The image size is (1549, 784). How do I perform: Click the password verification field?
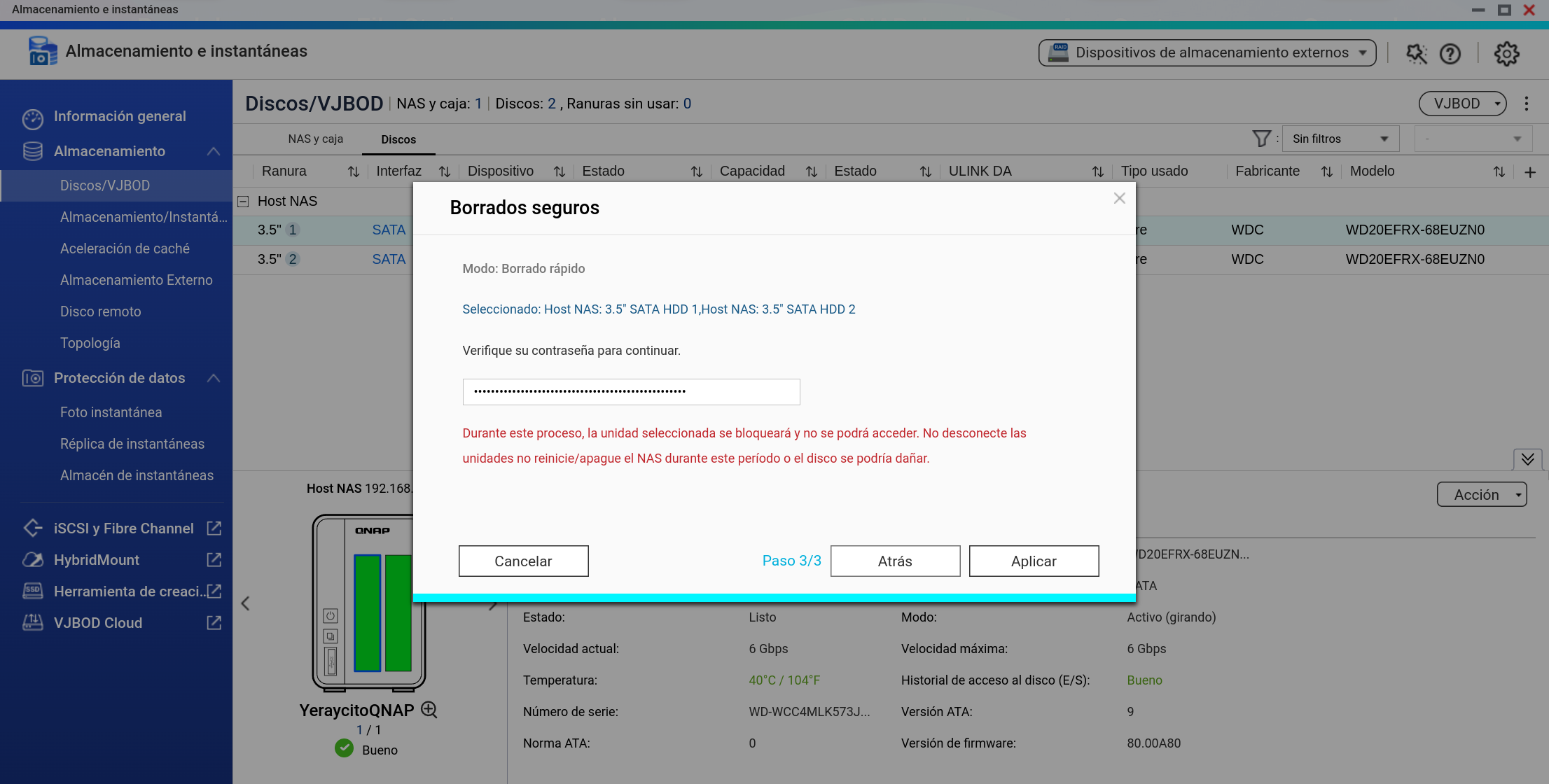[x=631, y=392]
